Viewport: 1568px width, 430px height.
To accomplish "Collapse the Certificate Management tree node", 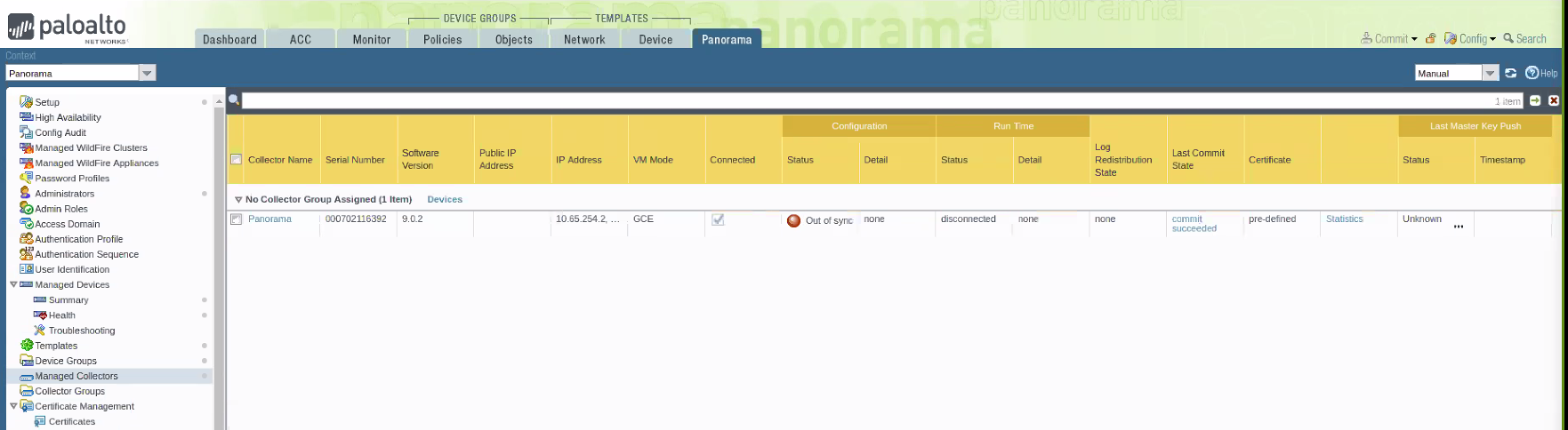I will click(13, 406).
